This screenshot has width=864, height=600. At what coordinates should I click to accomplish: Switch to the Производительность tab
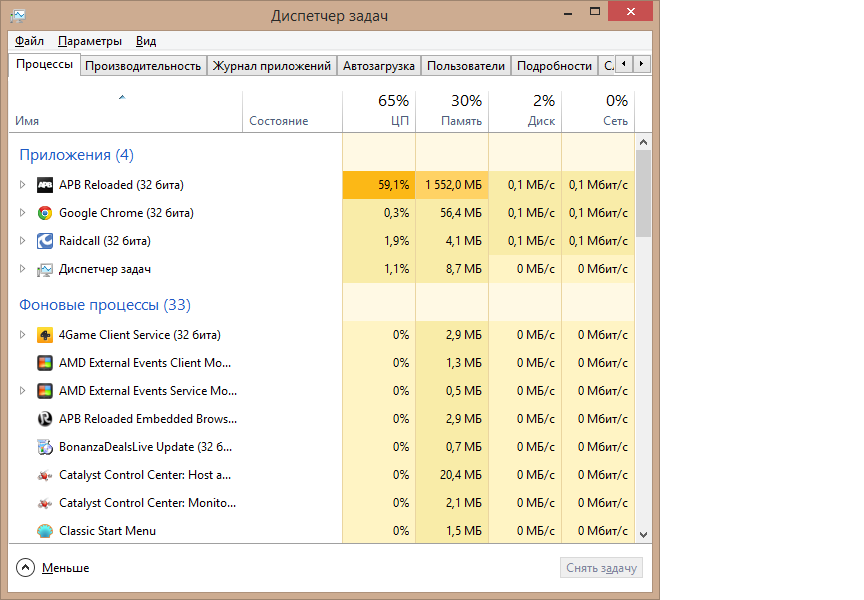(143, 66)
